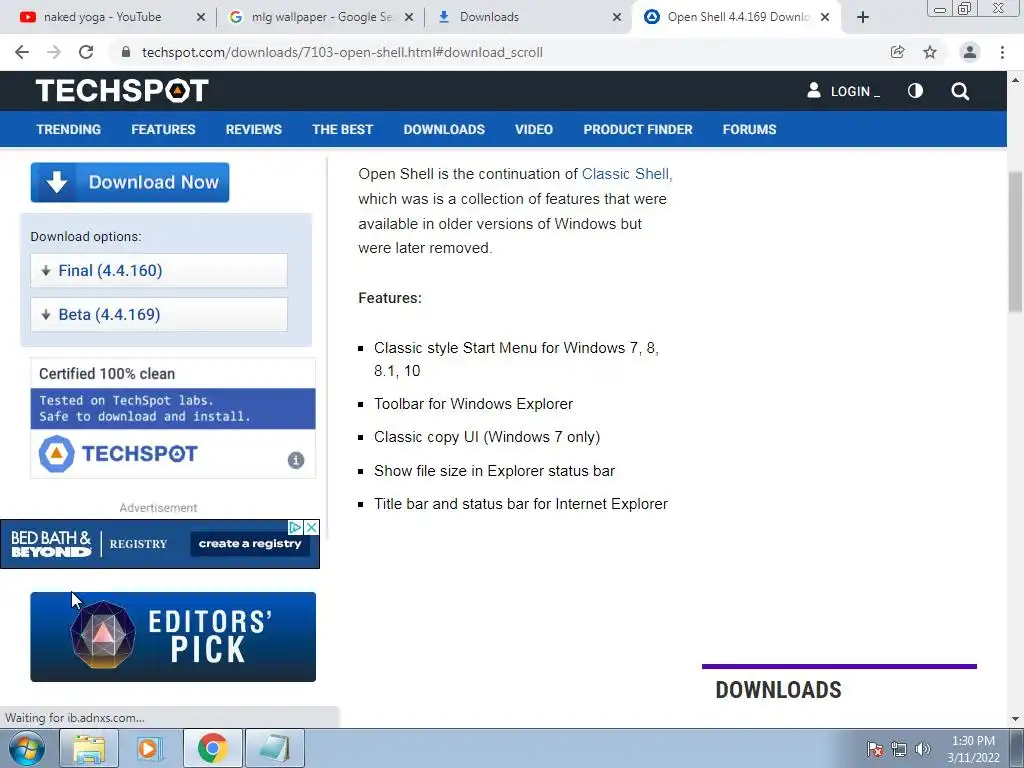Image resolution: width=1024 pixels, height=768 pixels.
Task: Open Windows Media Player taskbar icon
Action: click(x=149, y=748)
